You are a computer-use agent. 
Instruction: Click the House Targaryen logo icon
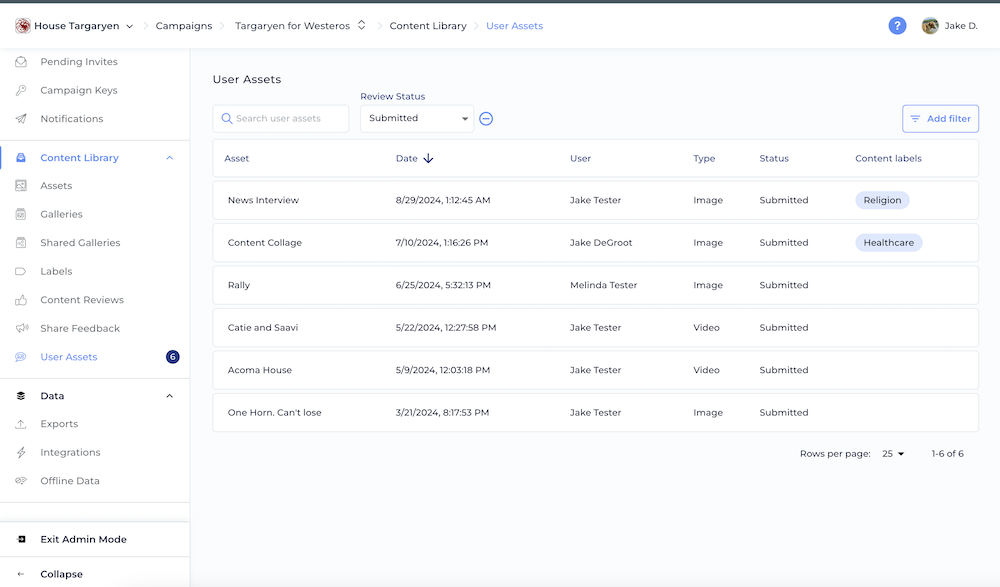[23, 26]
